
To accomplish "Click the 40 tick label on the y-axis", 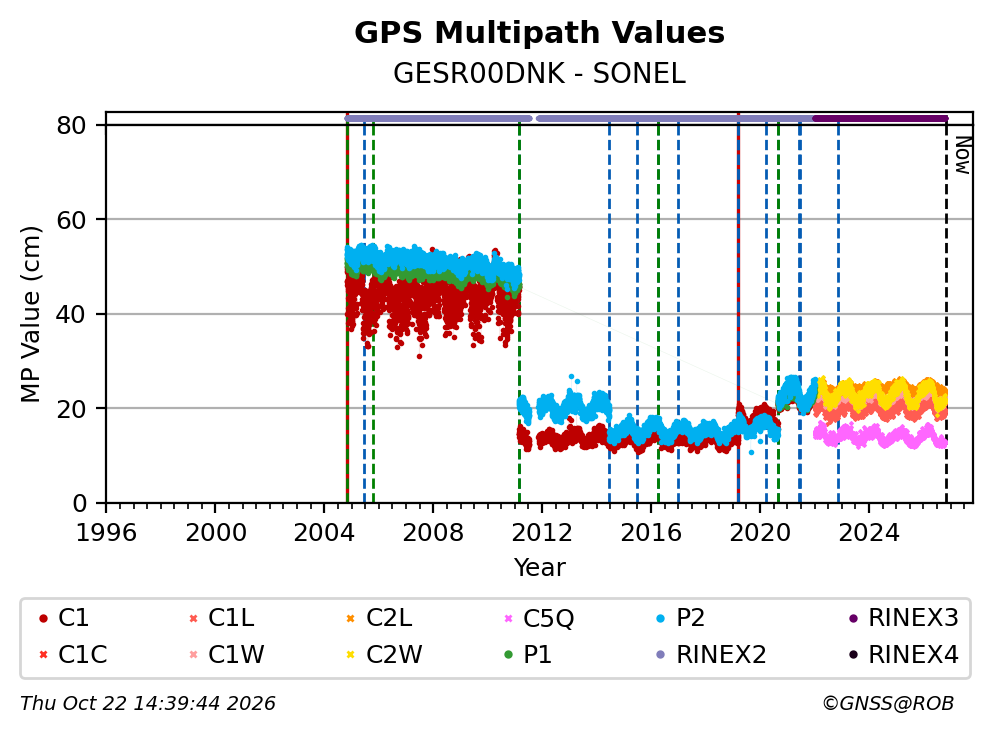I will click(71, 314).
